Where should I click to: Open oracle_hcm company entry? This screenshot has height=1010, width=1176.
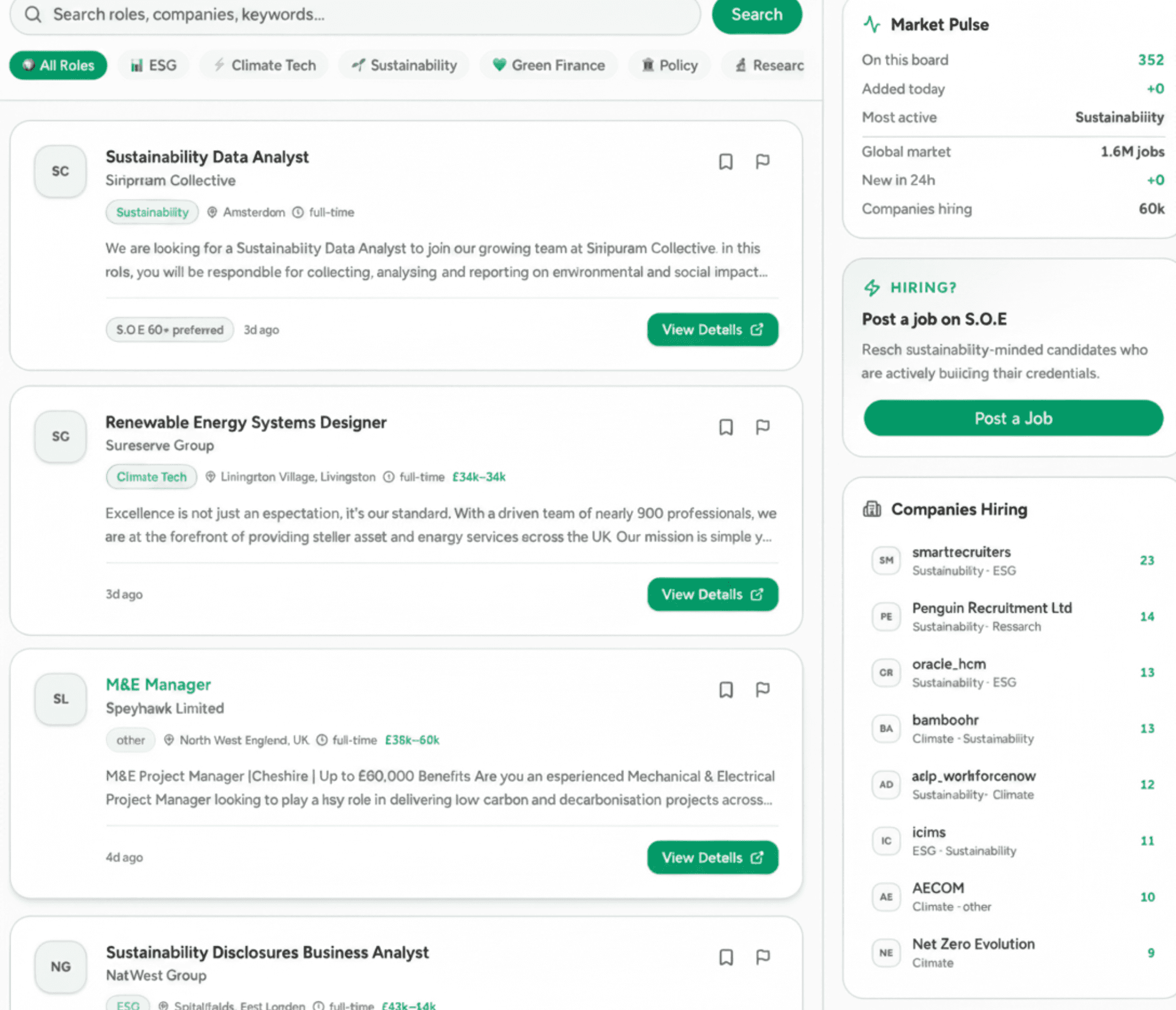pos(1013,673)
